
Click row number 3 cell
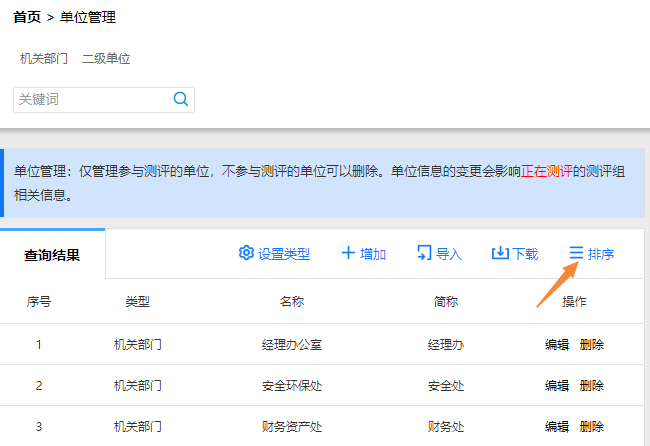[x=39, y=427]
